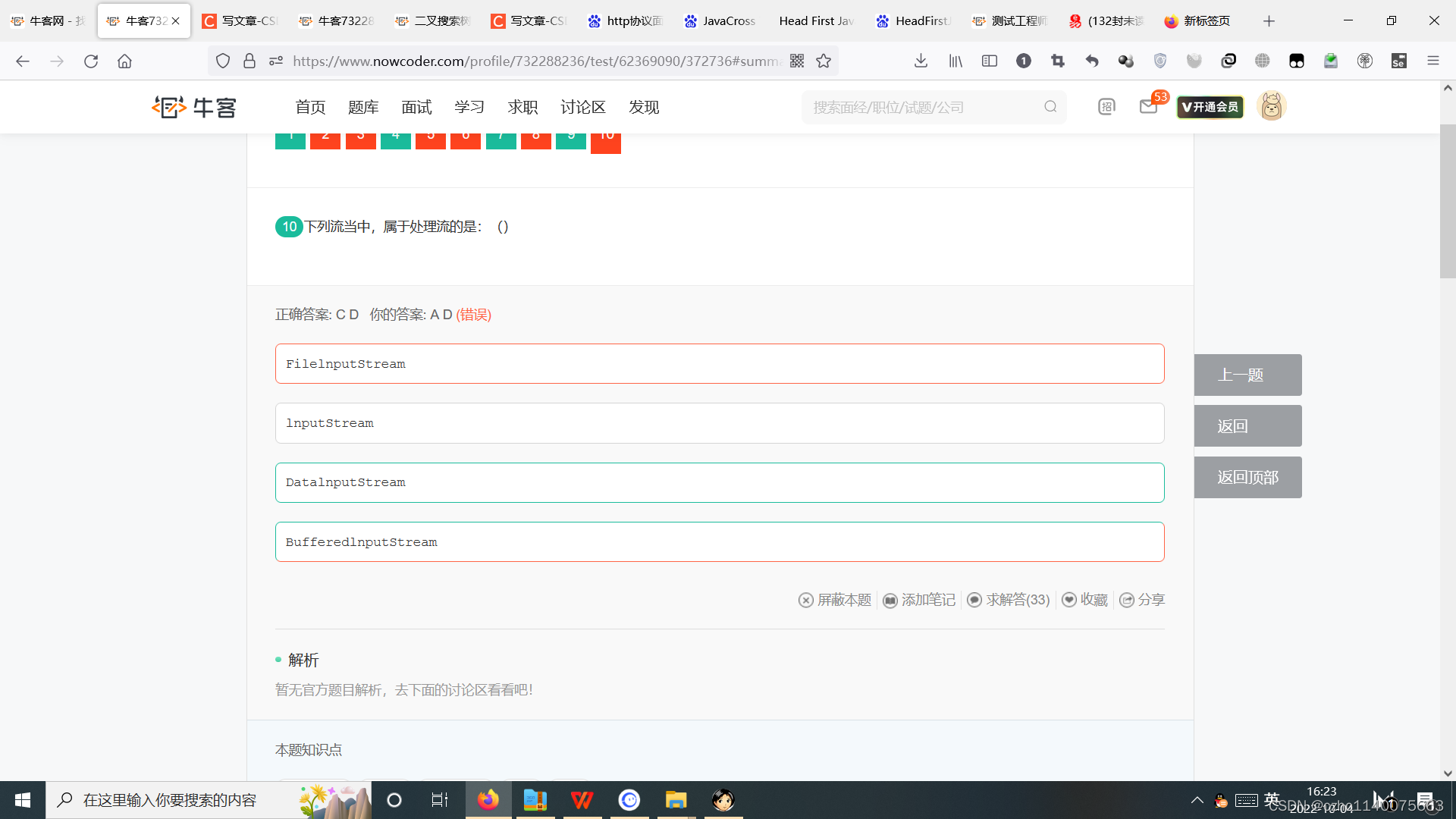
Task: Click the Nowcoder 牛客 logo
Action: click(194, 107)
